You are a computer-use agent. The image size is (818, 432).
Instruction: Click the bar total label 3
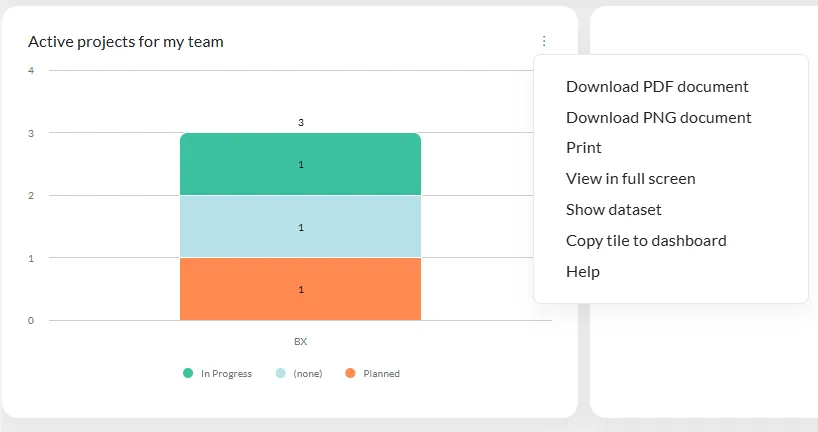point(300,123)
